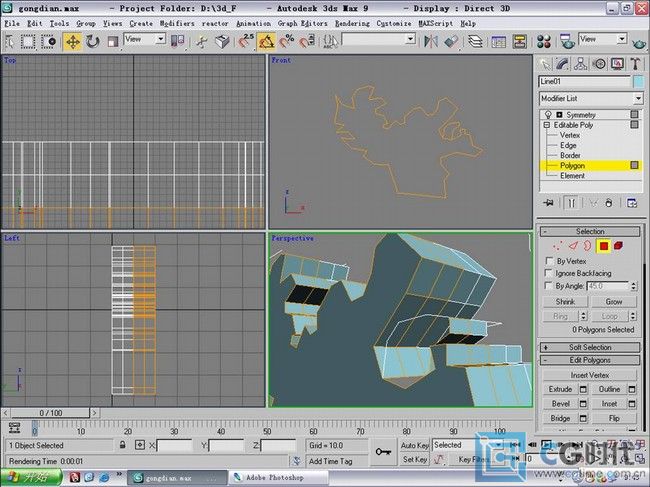Toggle the 2.5 Snaps button
This screenshot has height=487, width=650.
[246, 41]
